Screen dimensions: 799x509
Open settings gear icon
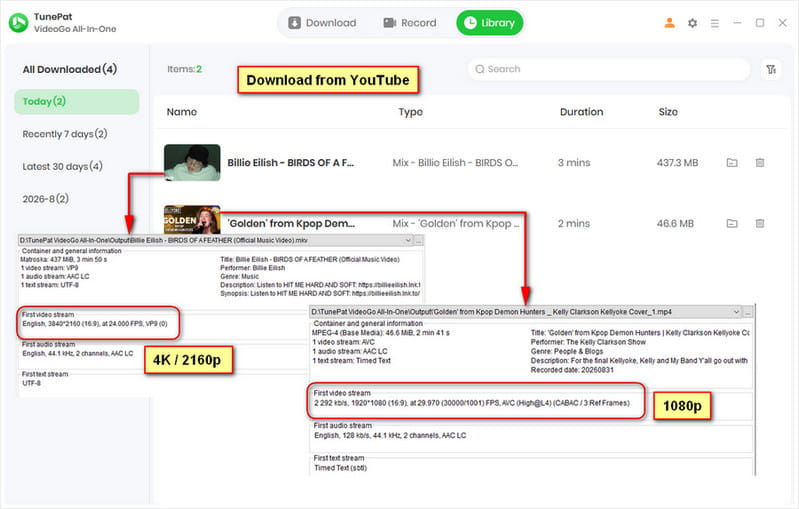pyautogui.click(x=692, y=23)
